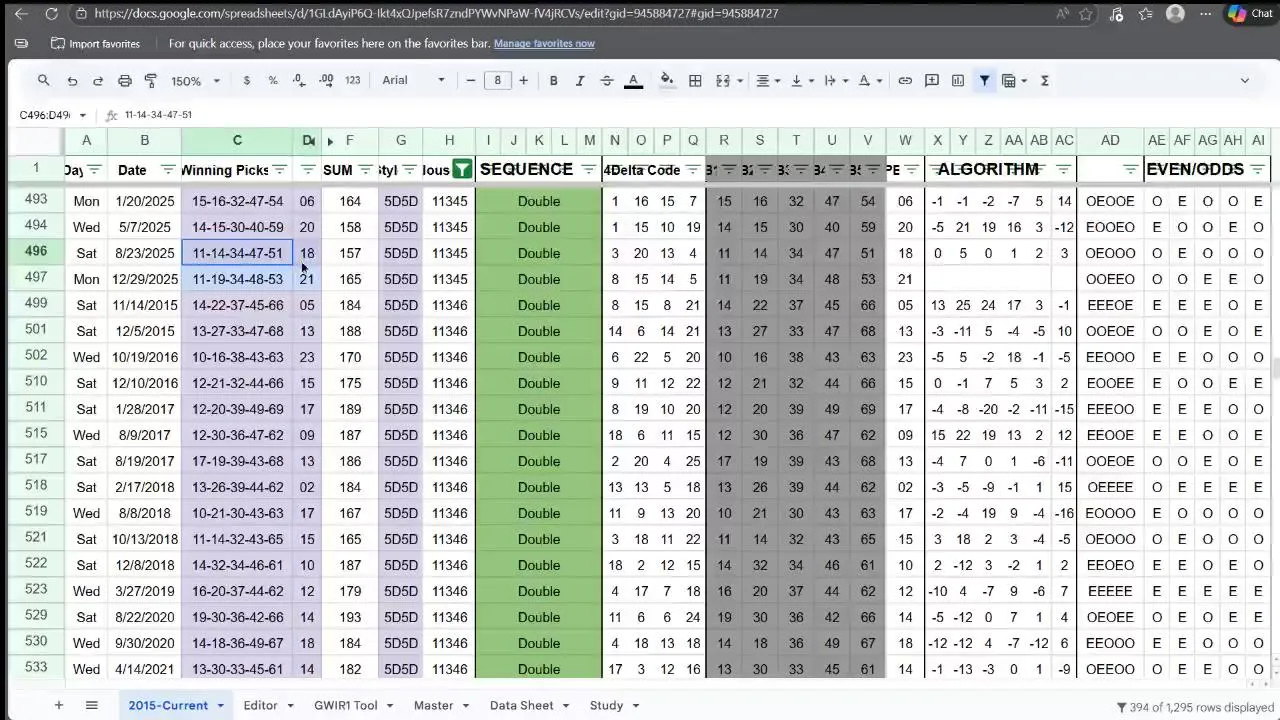Open the zoom level dropdown showing 150%
Image resolution: width=1280 pixels, height=720 pixels.
195,81
